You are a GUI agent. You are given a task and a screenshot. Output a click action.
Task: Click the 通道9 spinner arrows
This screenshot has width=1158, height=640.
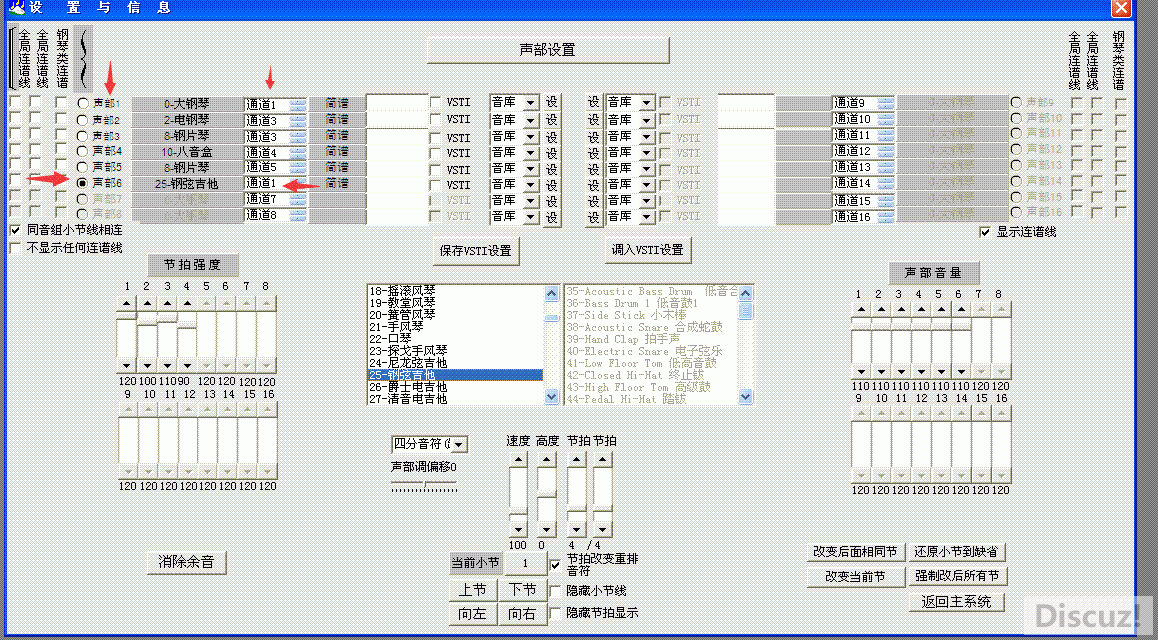tap(885, 103)
